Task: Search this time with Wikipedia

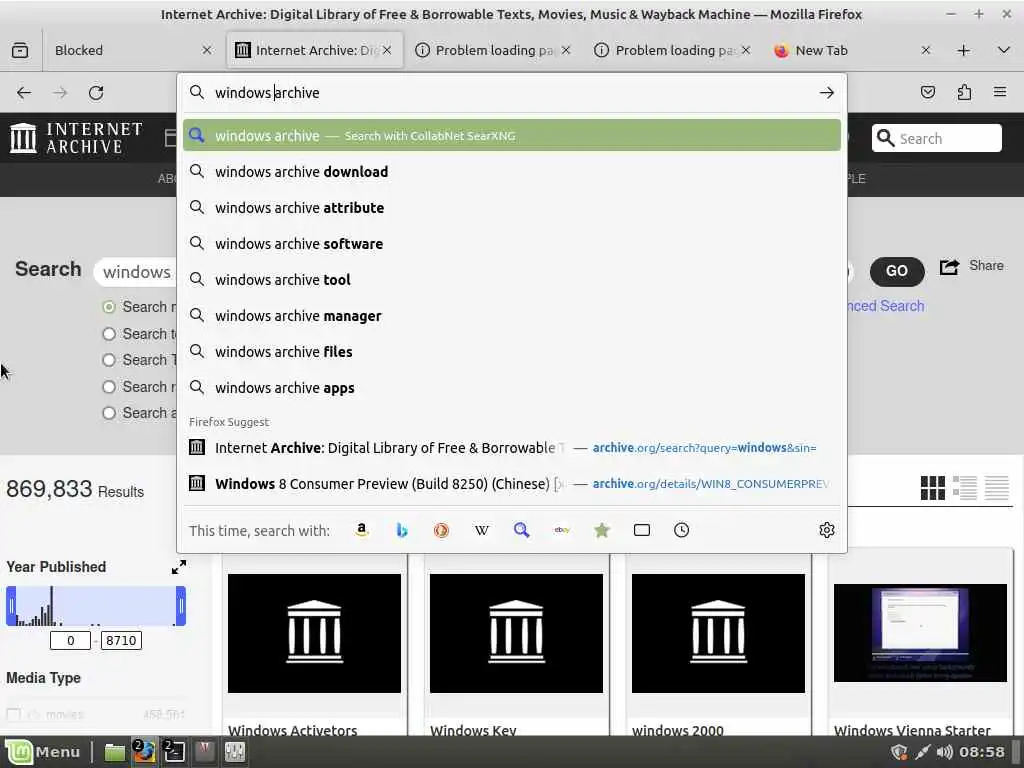Action: click(481, 530)
